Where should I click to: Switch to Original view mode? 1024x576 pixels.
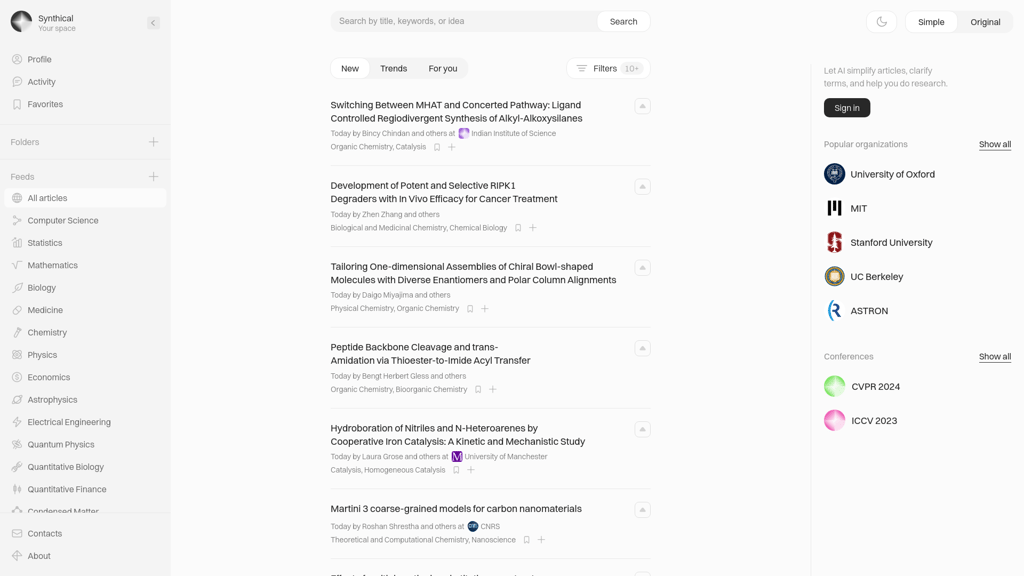985,22
